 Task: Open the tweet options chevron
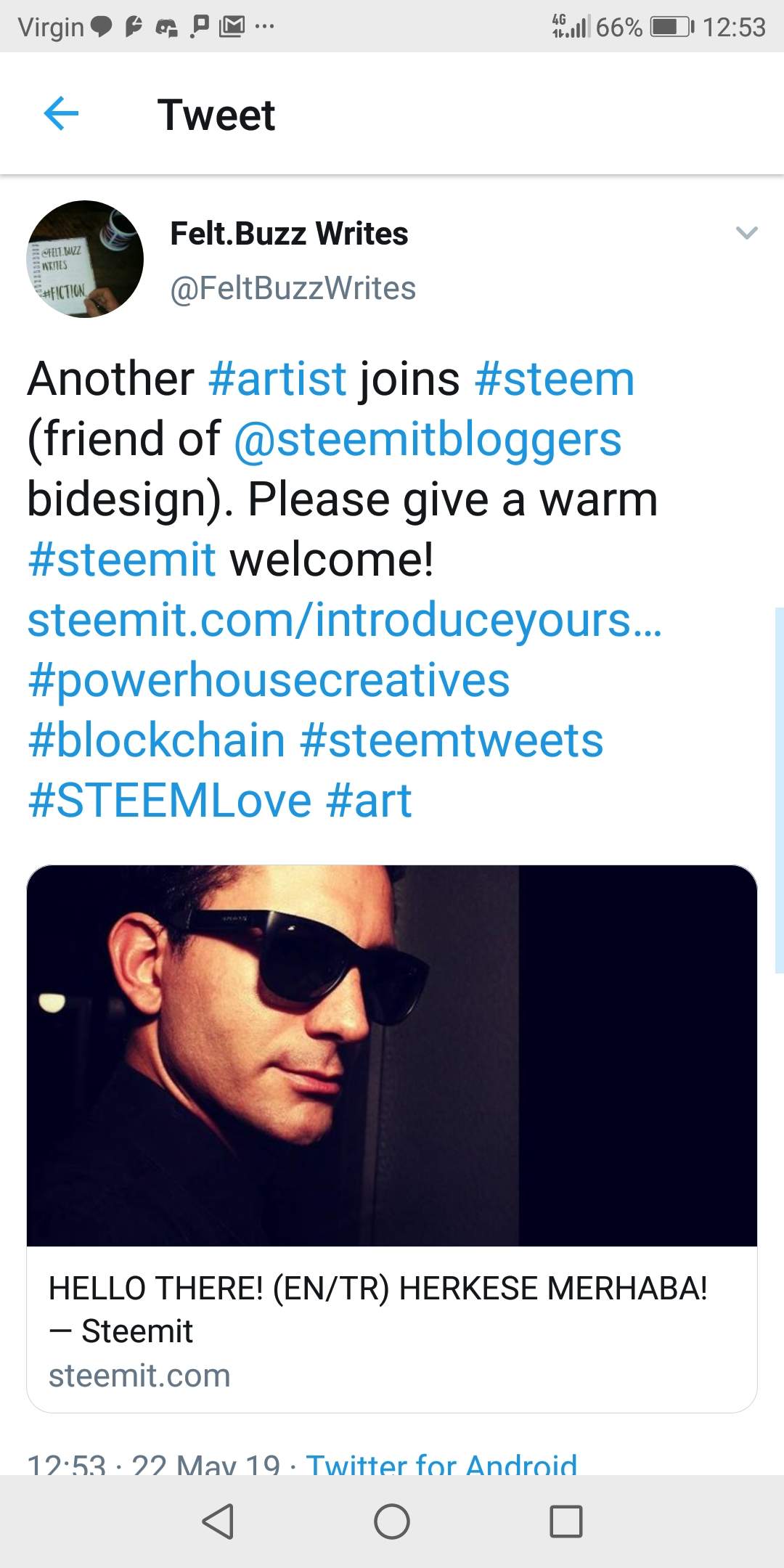pos(746,233)
